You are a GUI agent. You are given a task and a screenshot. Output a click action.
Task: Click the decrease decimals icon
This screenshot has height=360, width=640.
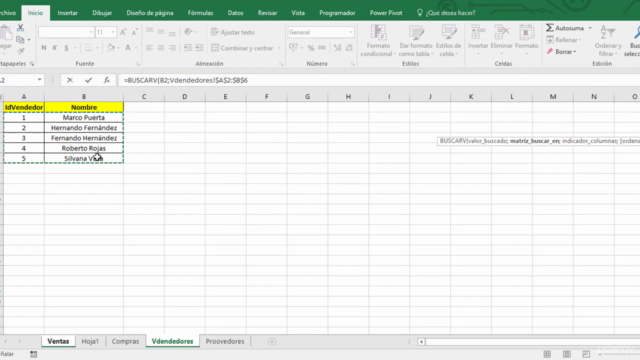pos(349,48)
